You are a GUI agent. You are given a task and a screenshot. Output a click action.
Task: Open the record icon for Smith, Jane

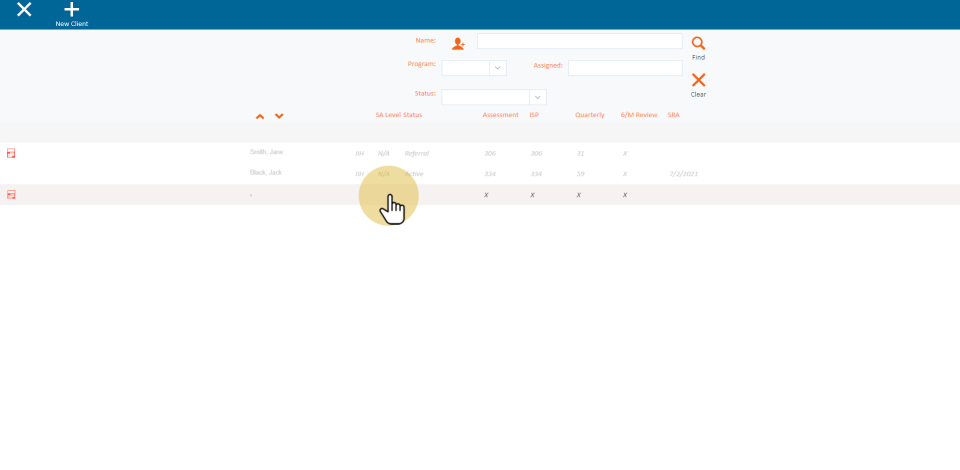(x=11, y=153)
